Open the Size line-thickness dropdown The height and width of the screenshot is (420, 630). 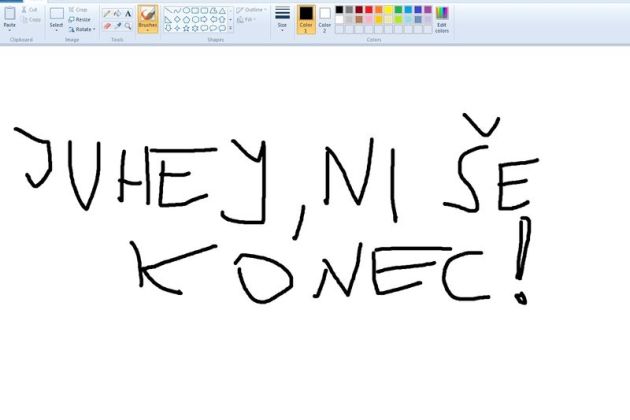coord(282,18)
